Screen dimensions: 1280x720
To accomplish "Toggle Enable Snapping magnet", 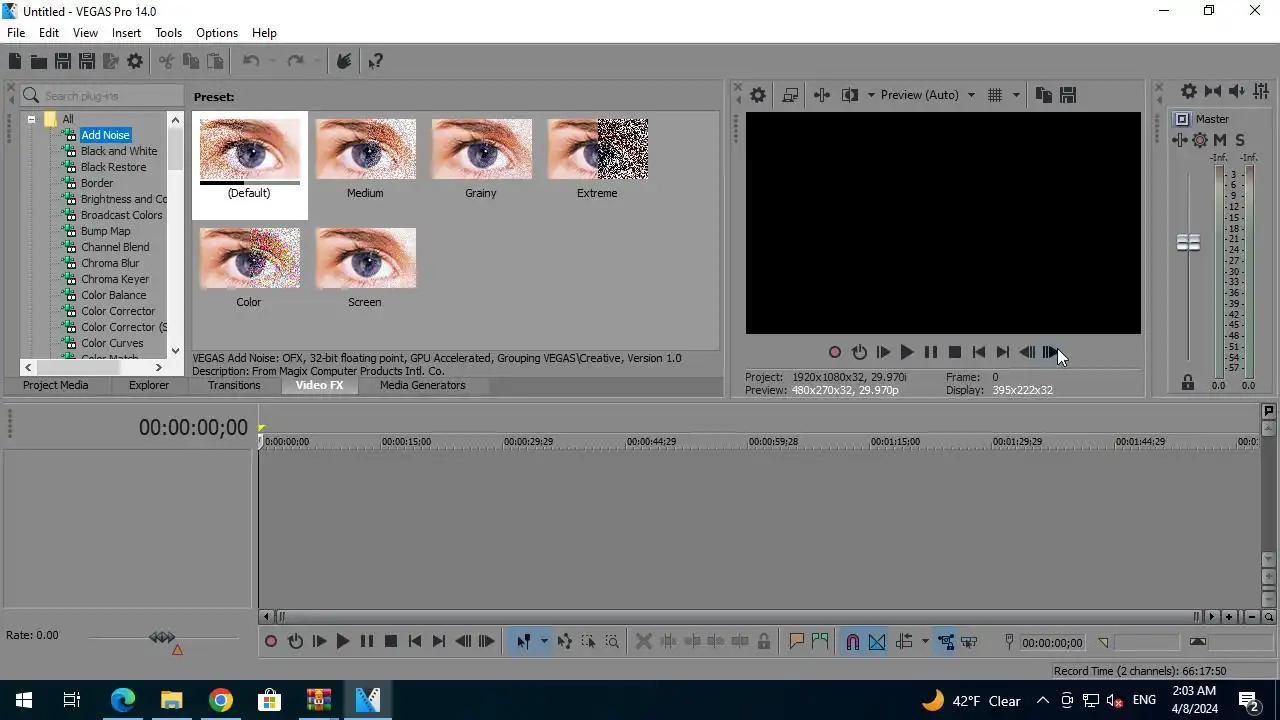I will tap(853, 642).
